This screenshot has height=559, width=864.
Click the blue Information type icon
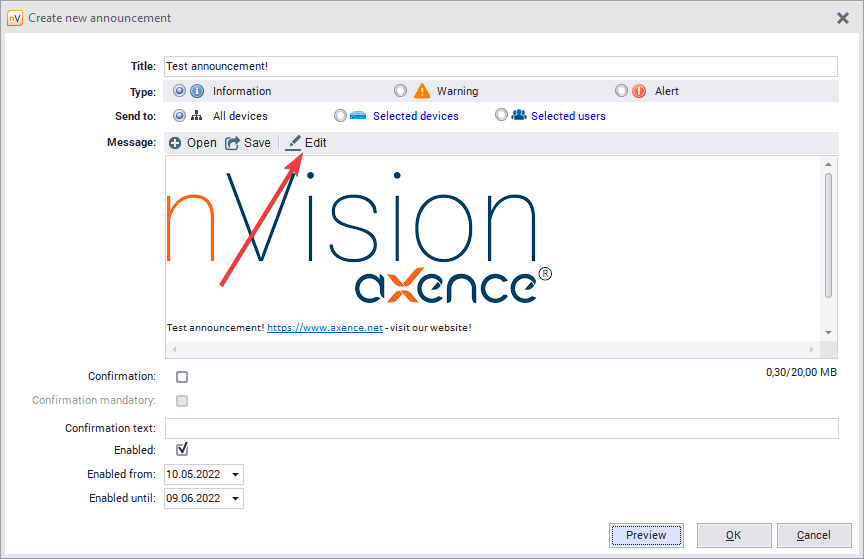coord(197,91)
